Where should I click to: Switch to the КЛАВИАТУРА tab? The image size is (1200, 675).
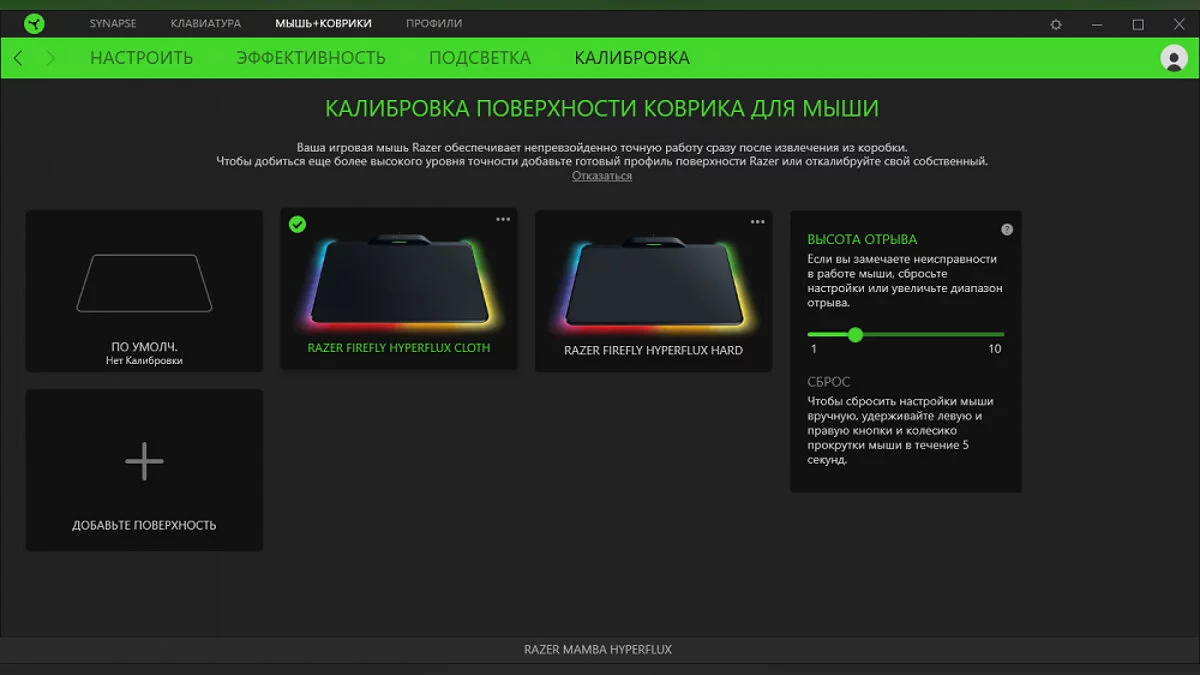206,23
